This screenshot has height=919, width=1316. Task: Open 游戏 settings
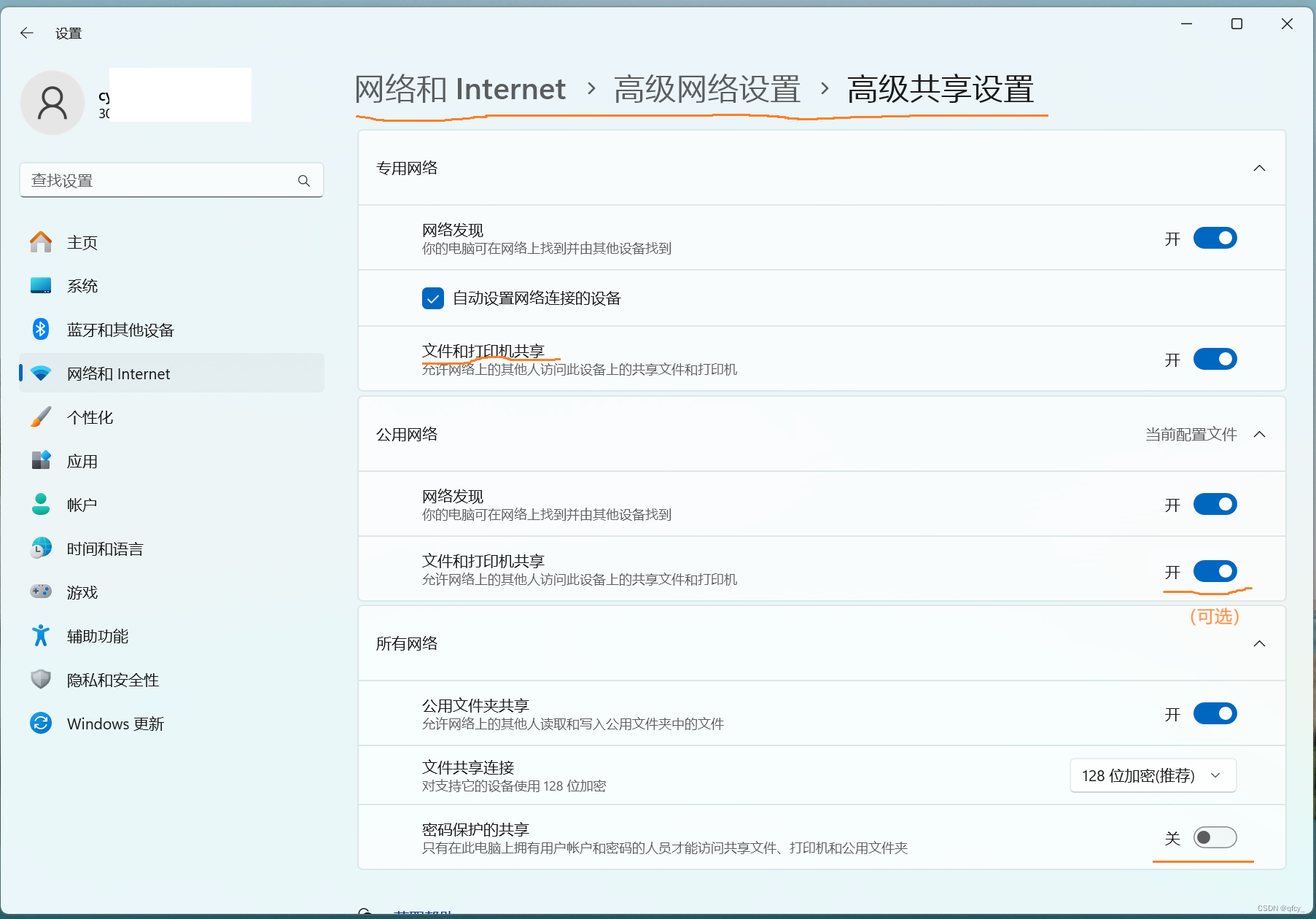(171, 592)
